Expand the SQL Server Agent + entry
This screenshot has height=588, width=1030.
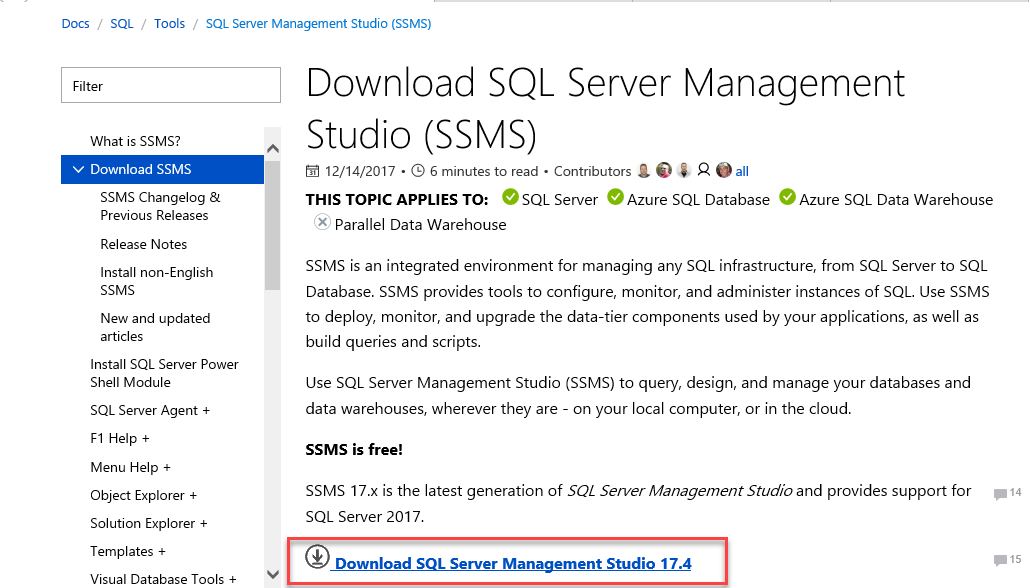click(x=150, y=410)
